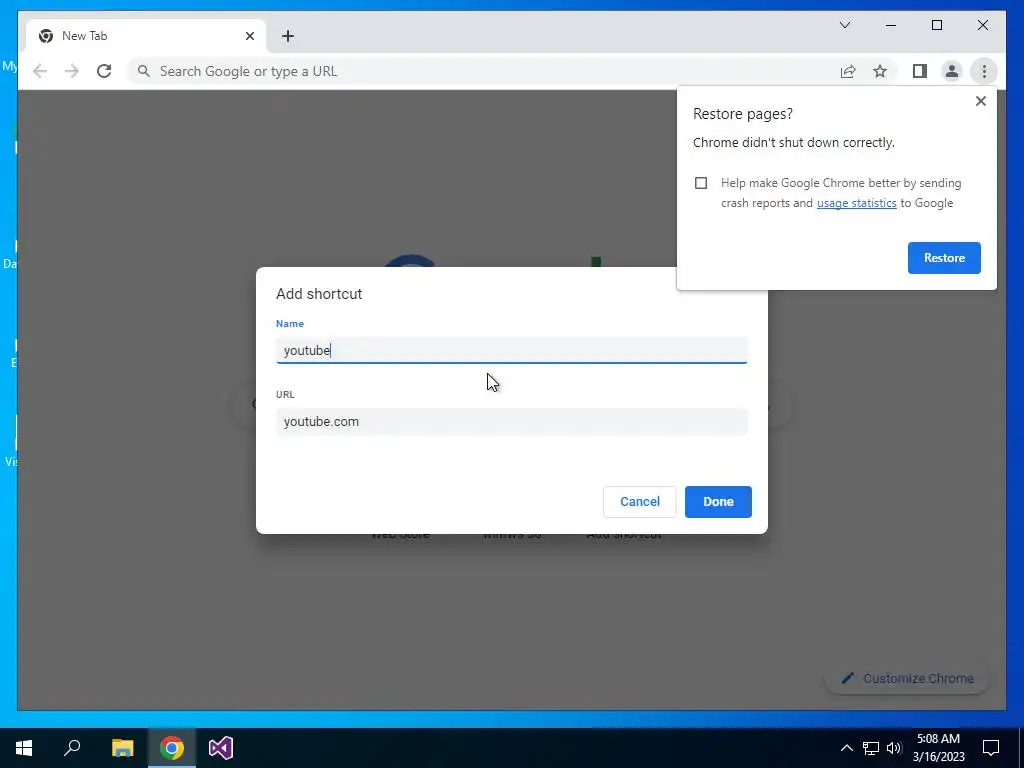
Task: Confirm shortcut with Done button
Action: pyautogui.click(x=718, y=502)
